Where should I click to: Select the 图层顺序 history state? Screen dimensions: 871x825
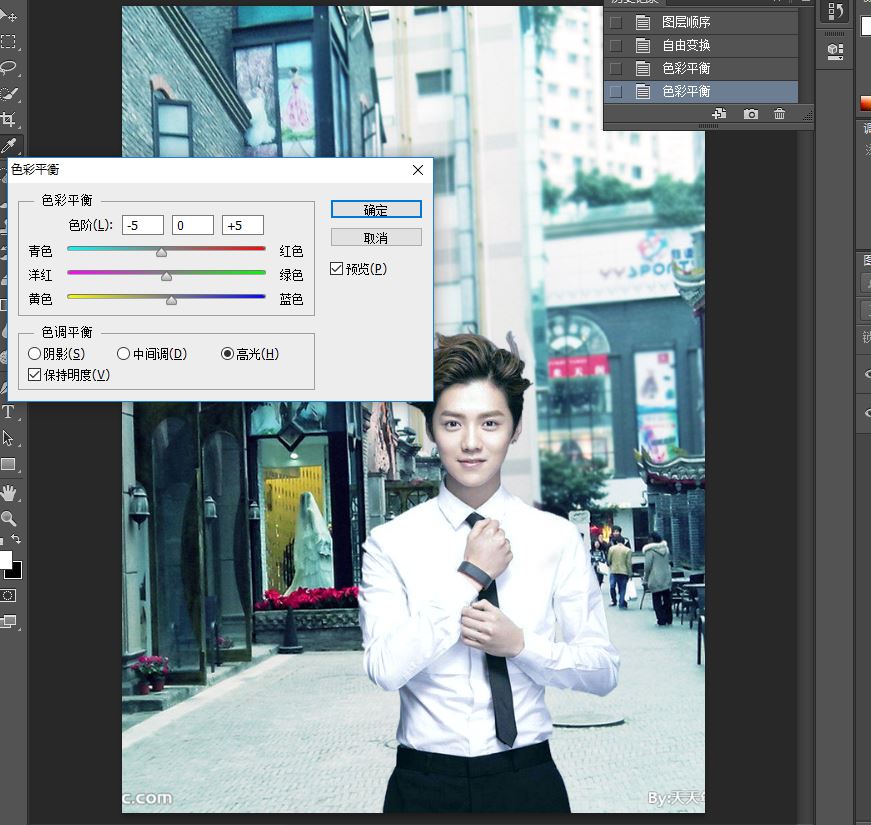701,22
